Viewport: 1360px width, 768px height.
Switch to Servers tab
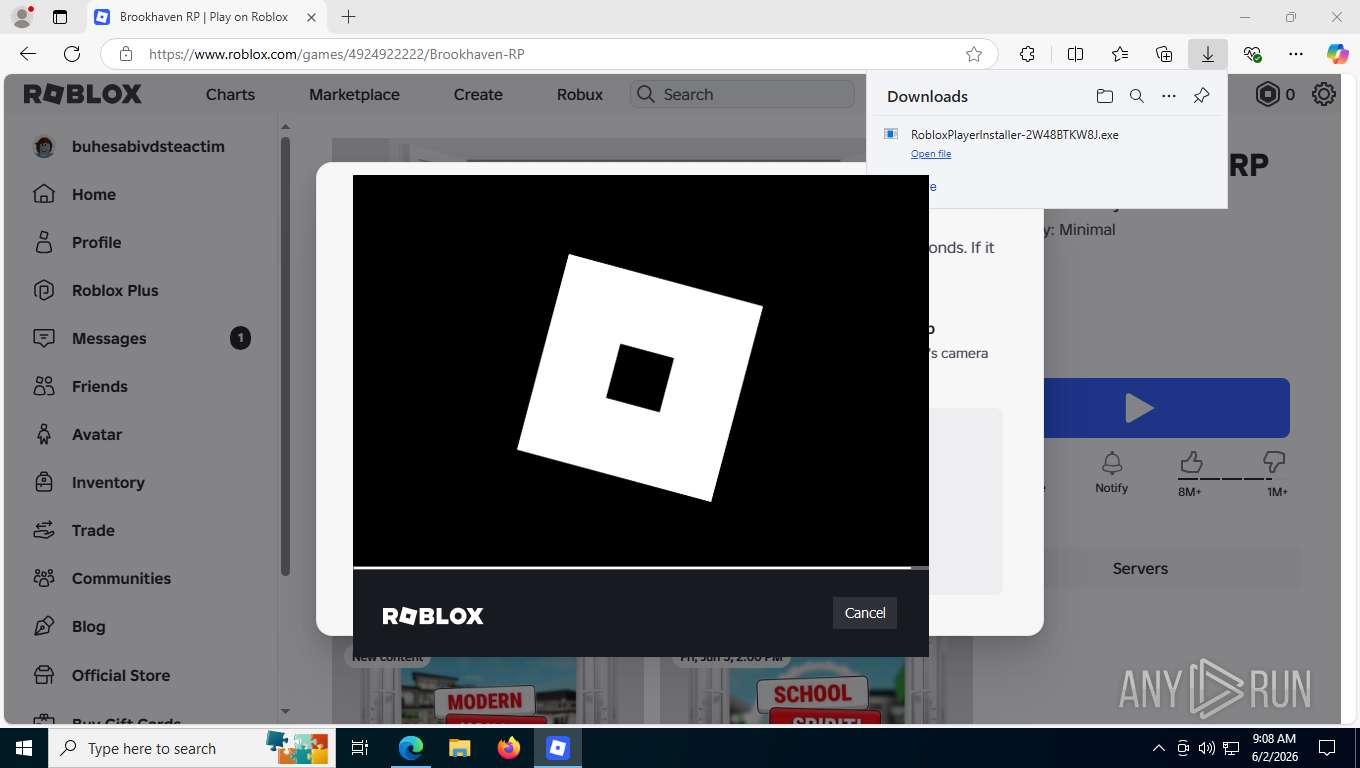coord(1140,568)
